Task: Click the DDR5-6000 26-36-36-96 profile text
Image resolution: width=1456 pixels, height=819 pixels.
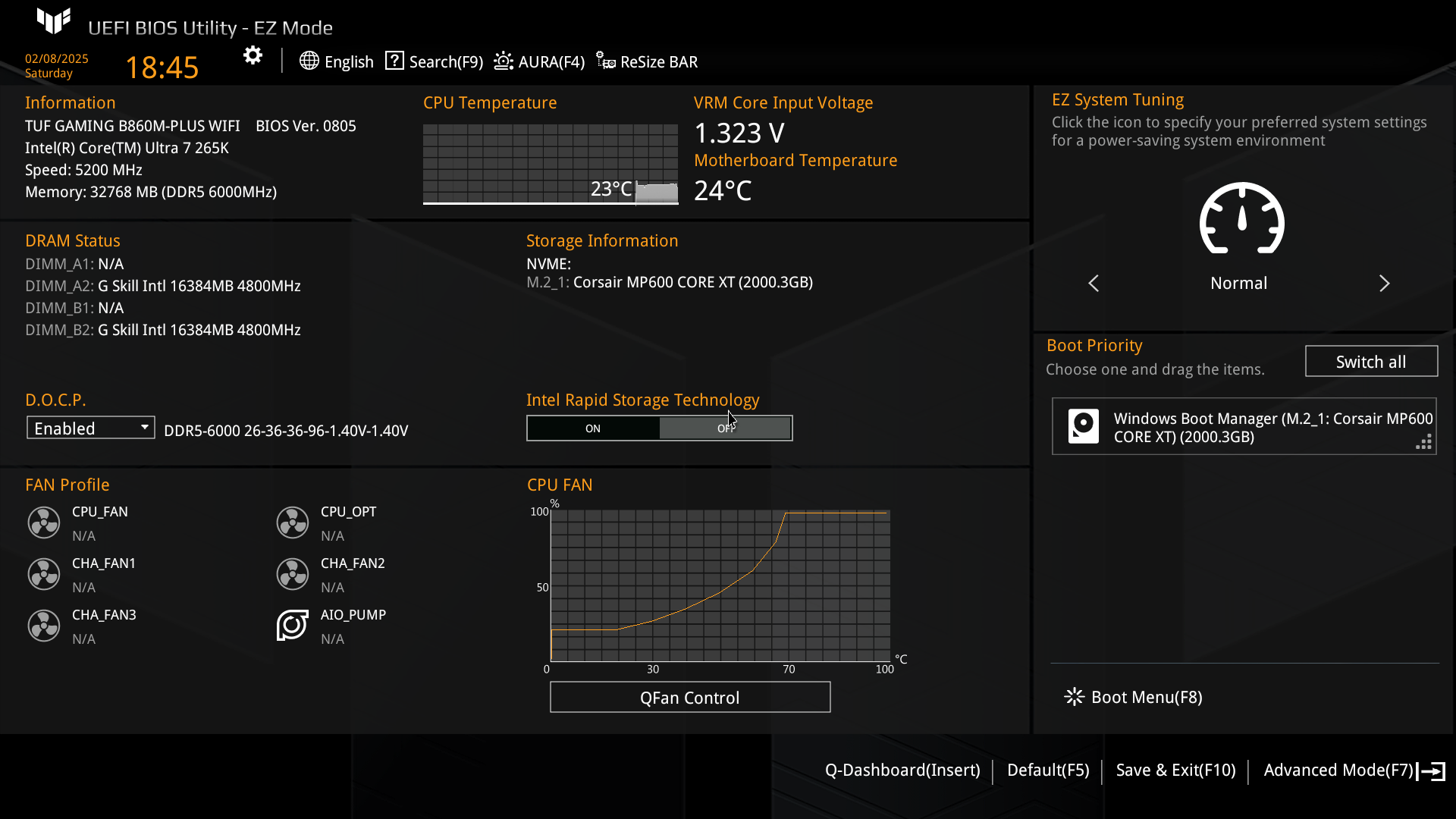Action: [286, 431]
